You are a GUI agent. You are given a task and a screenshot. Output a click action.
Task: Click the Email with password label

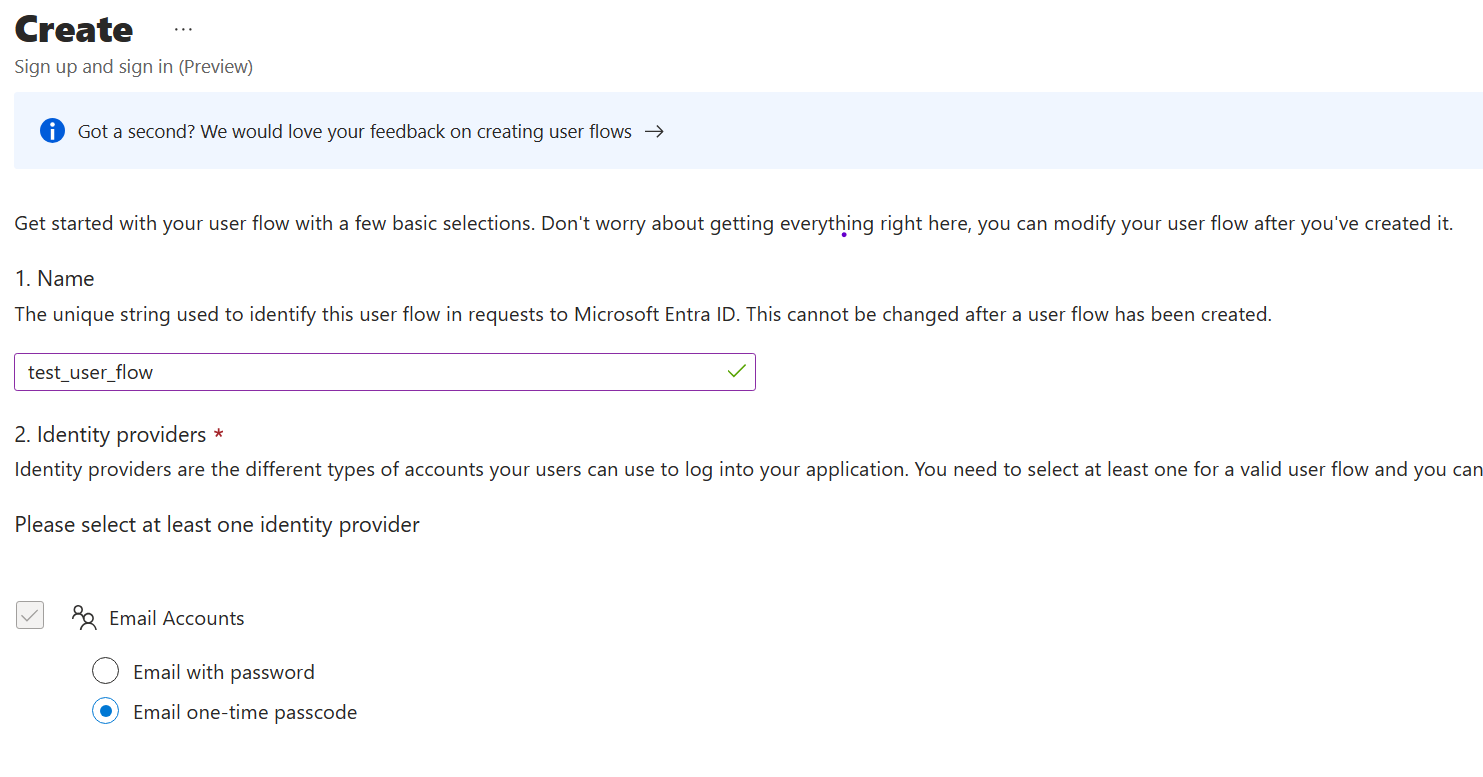[224, 672]
